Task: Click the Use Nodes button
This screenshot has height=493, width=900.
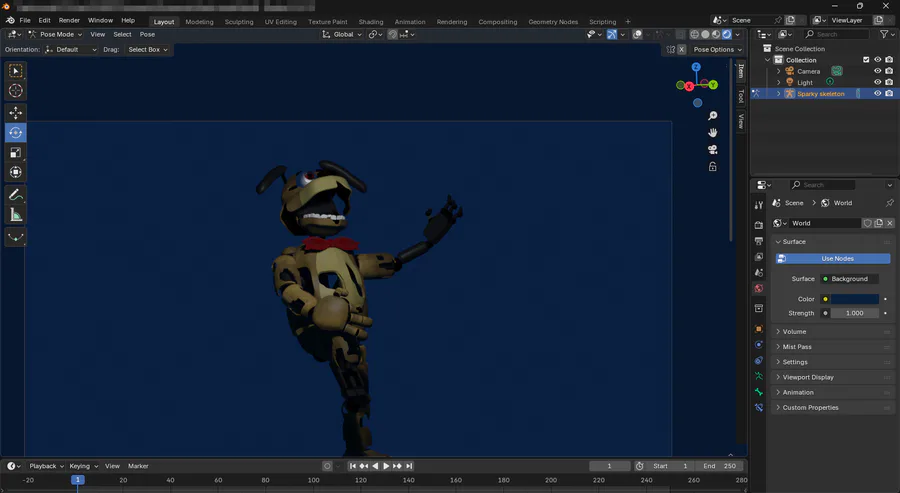Action: 837,258
